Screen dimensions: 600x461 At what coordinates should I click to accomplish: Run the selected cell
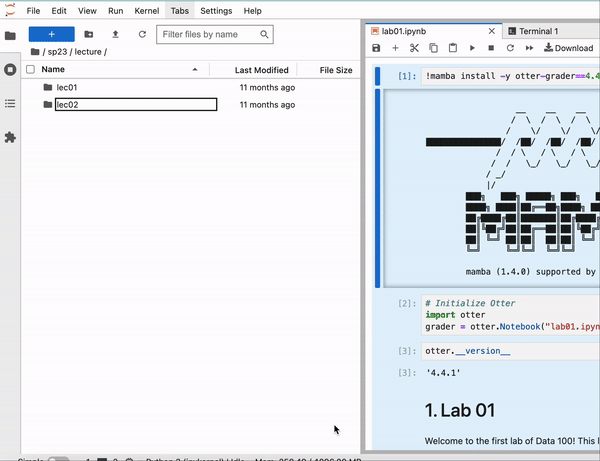click(472, 48)
